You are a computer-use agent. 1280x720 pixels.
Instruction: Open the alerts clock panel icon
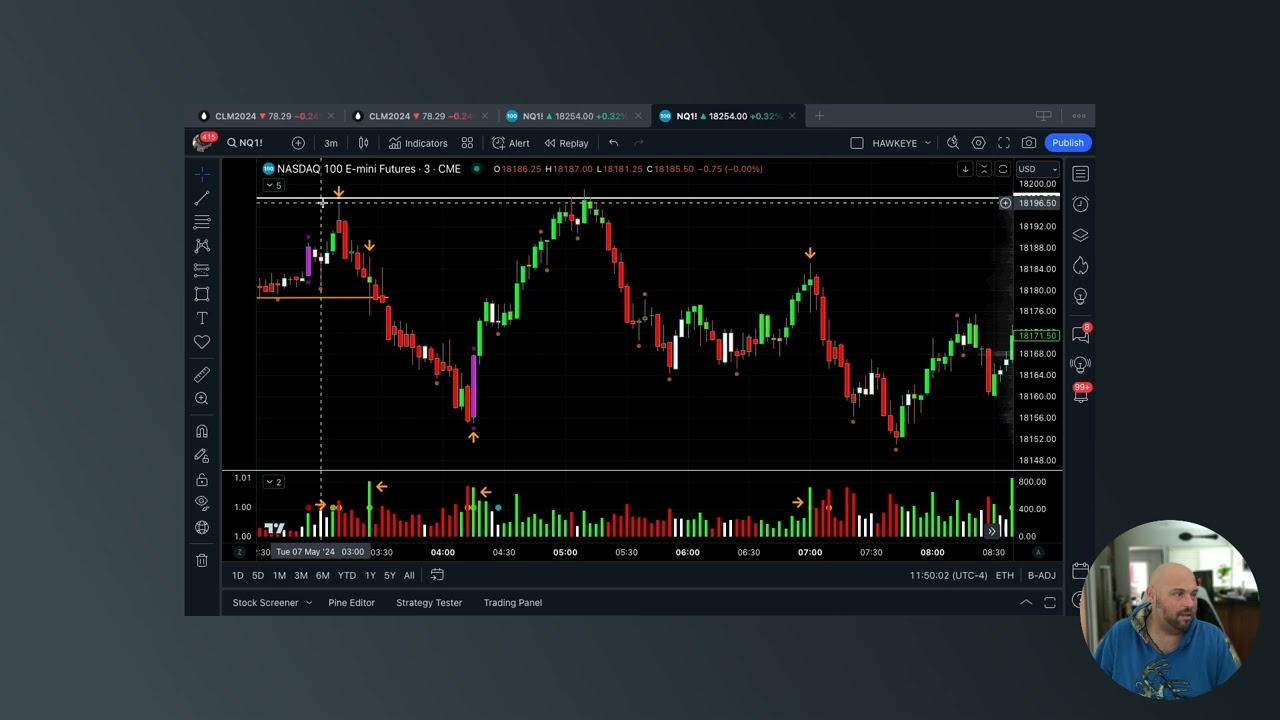[x=1080, y=204]
